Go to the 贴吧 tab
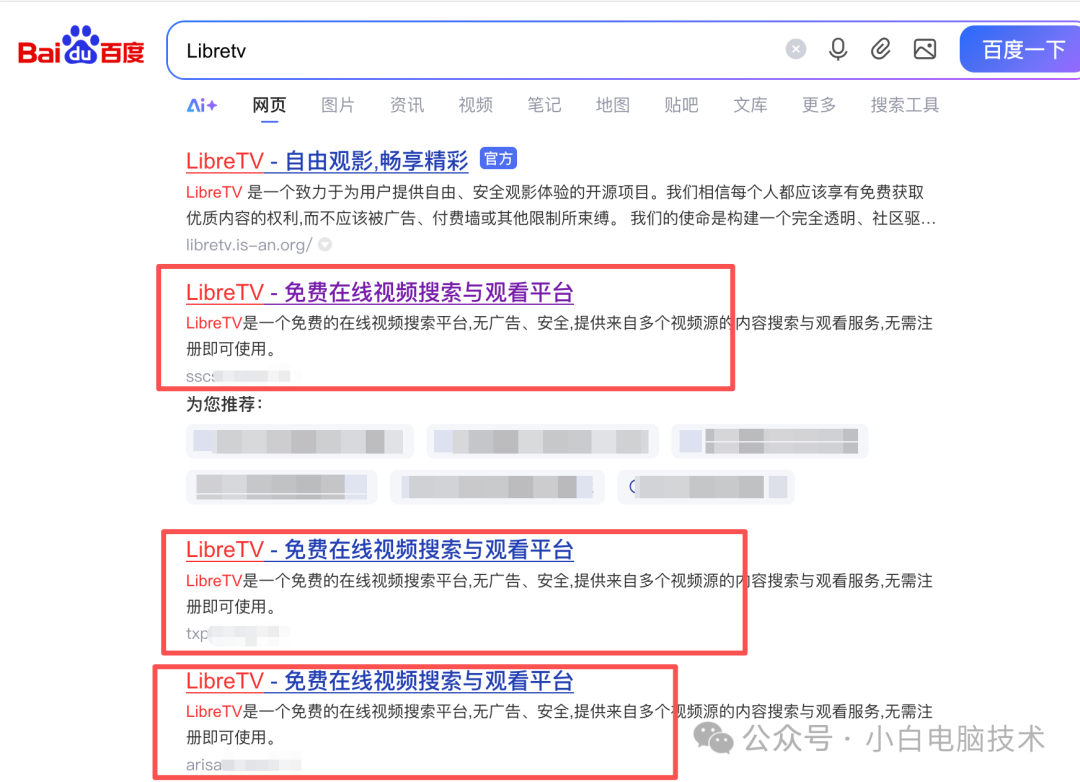This screenshot has height=782, width=1080. [681, 105]
